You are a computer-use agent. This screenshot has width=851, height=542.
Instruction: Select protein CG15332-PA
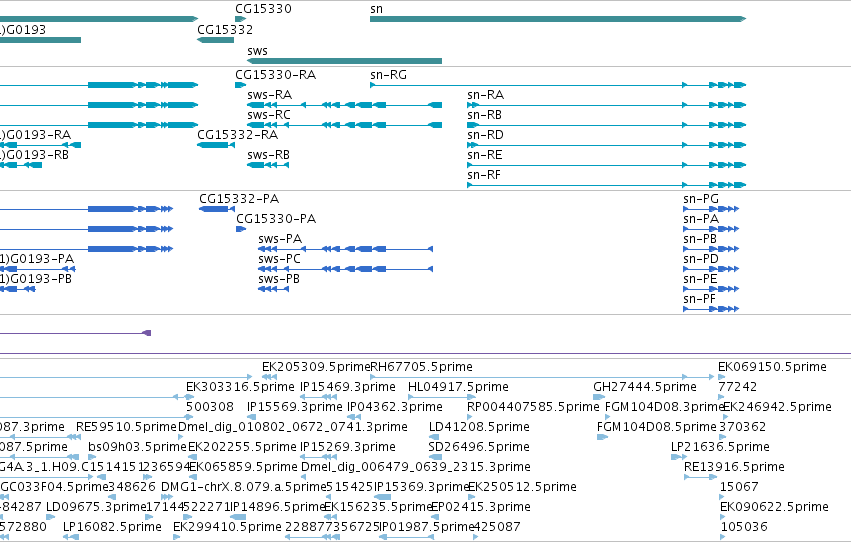[x=217, y=209]
